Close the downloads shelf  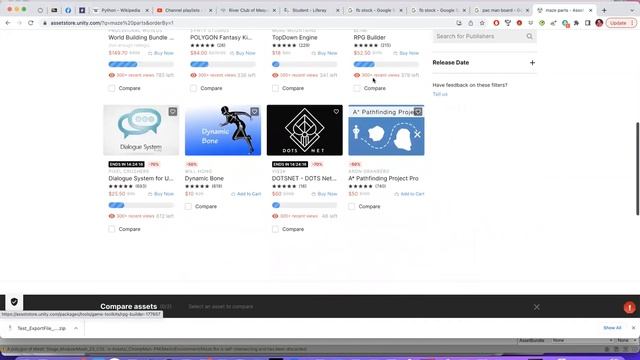(633, 328)
